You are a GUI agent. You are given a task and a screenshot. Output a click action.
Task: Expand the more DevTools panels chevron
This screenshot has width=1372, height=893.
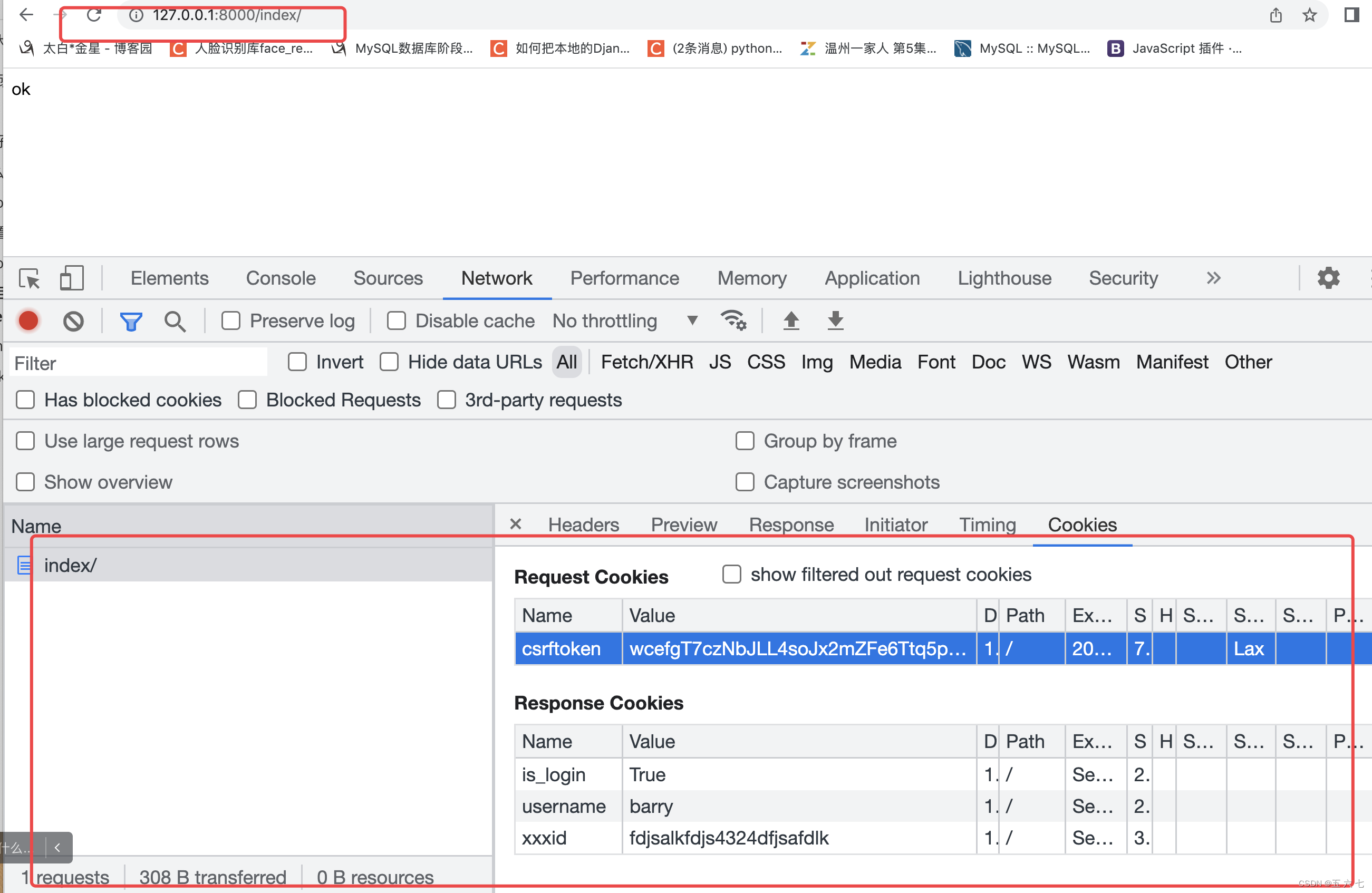pos(1212,278)
